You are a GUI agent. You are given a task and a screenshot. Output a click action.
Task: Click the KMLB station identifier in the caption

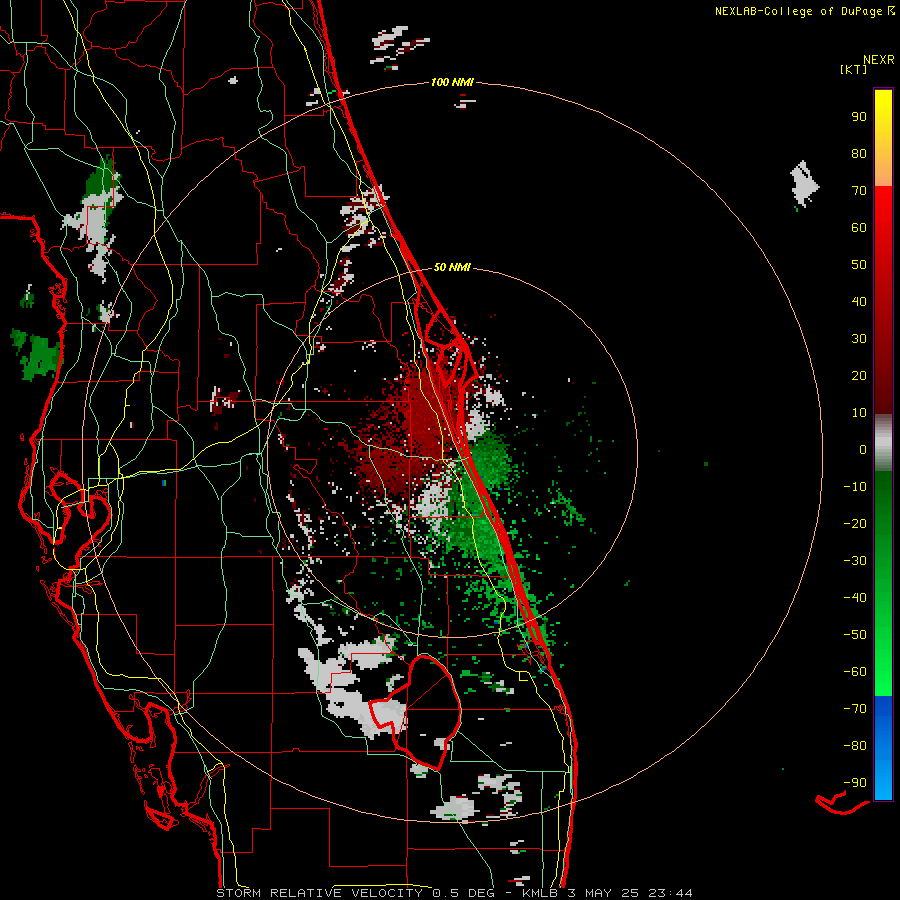[x=540, y=893]
